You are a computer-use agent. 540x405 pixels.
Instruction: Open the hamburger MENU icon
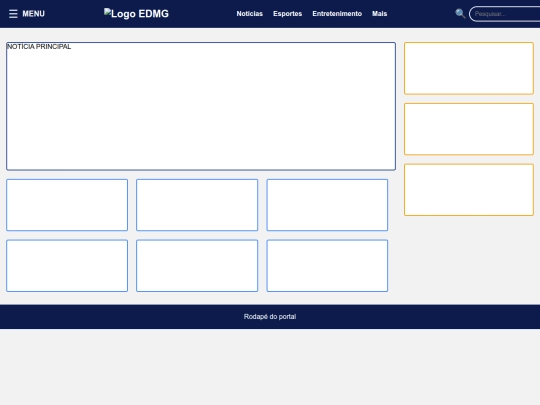(x=13, y=14)
